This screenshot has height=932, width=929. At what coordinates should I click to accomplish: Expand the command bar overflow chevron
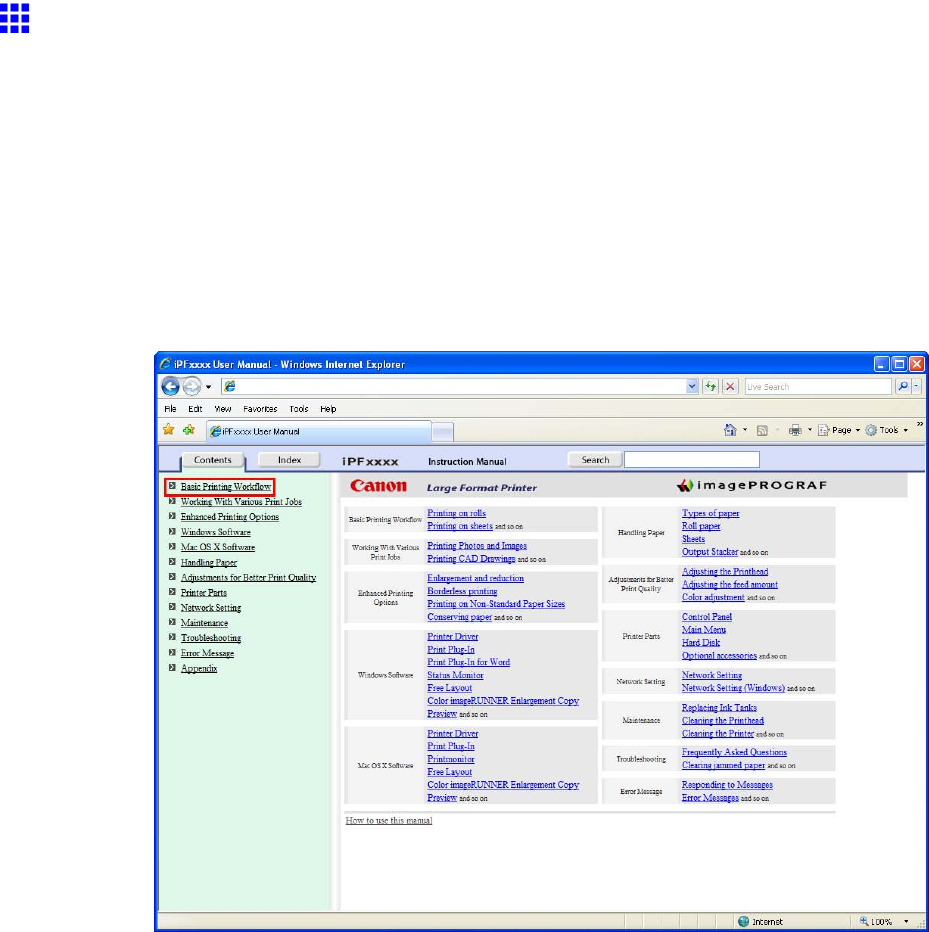pyautogui.click(x=919, y=424)
